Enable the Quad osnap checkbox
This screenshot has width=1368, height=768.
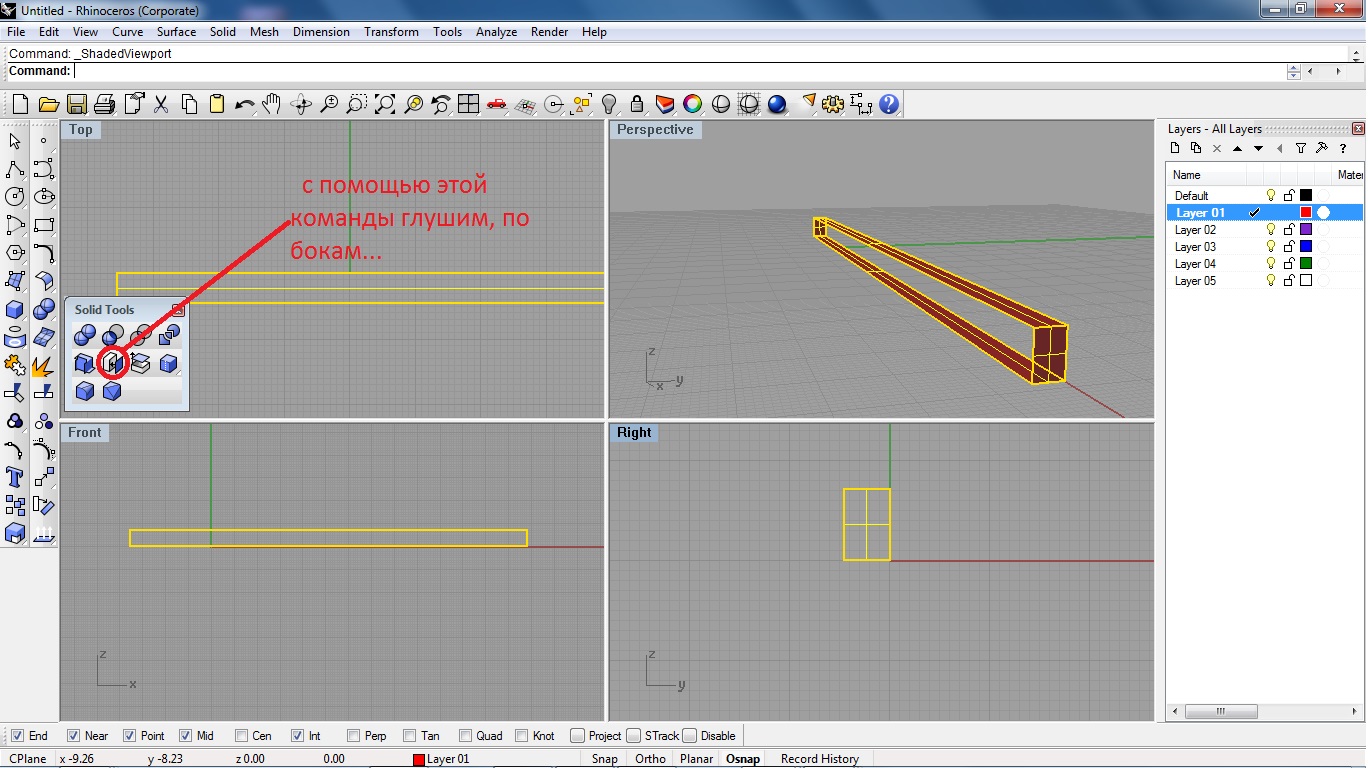coord(465,736)
